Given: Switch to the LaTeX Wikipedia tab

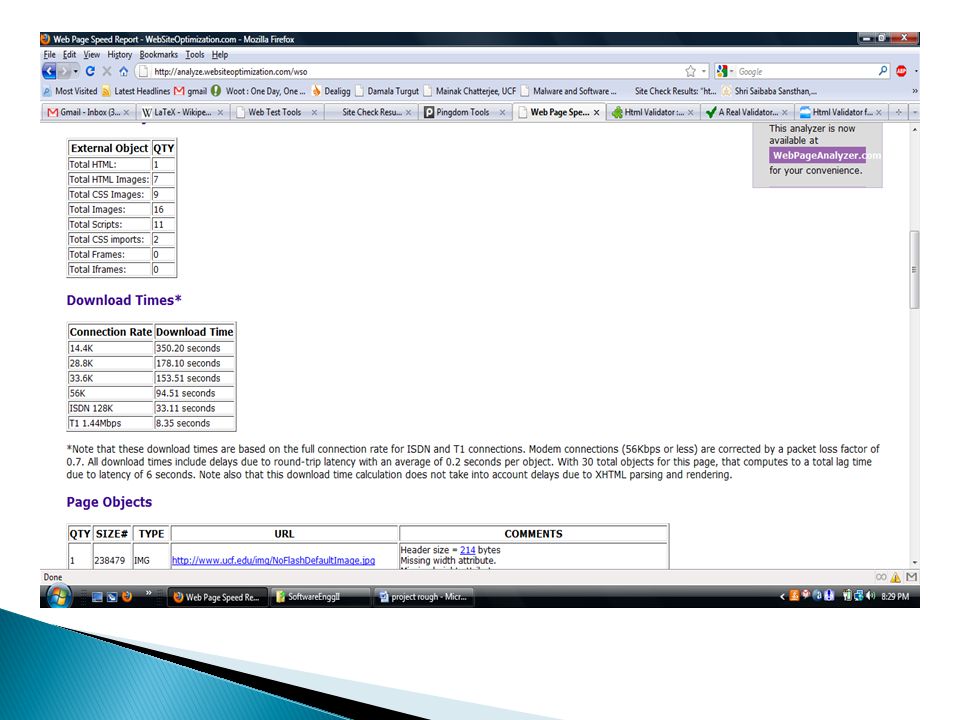Looking at the screenshot, I should (181, 112).
